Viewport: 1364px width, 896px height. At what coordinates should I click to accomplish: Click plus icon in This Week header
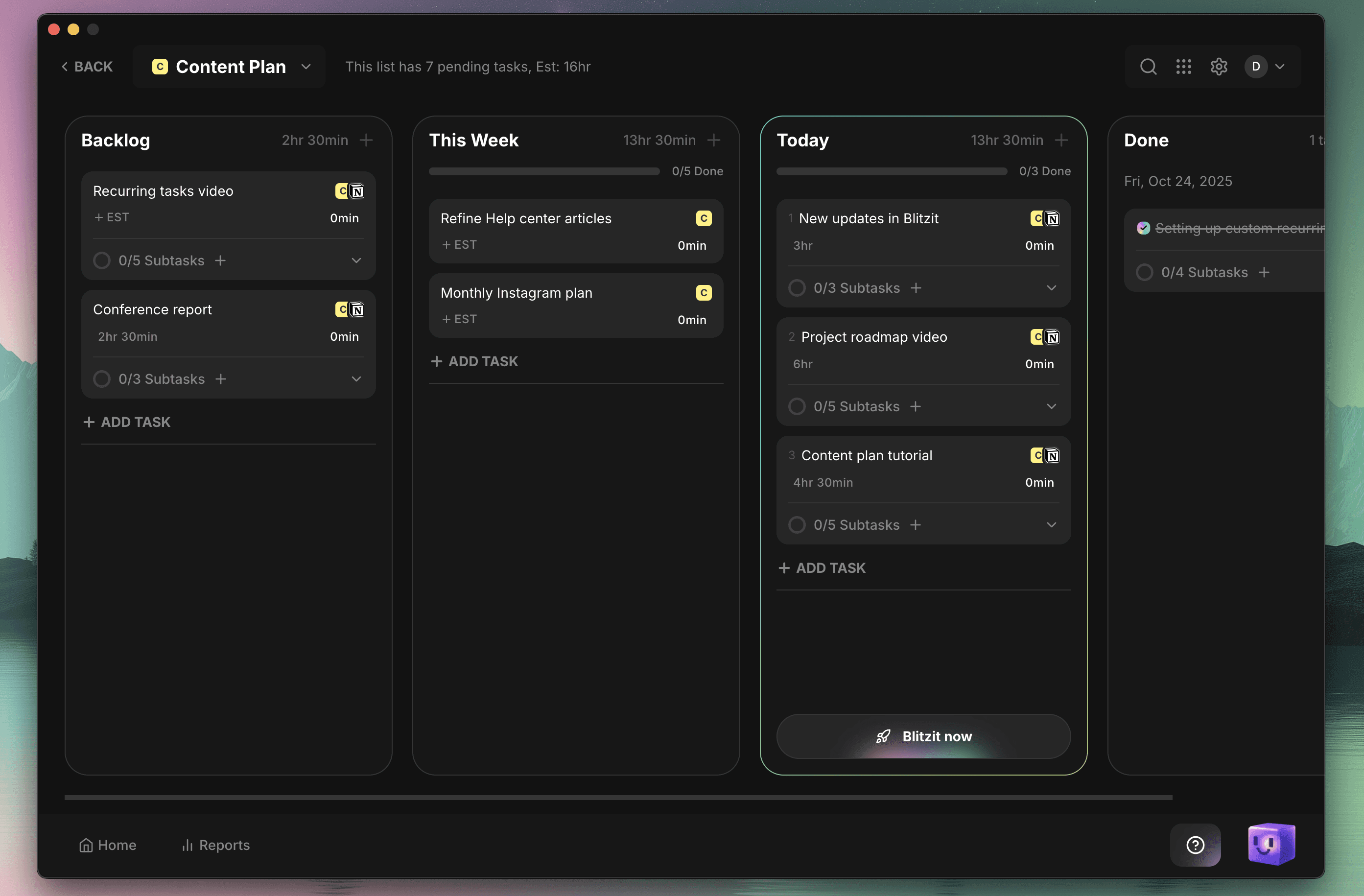tap(713, 140)
